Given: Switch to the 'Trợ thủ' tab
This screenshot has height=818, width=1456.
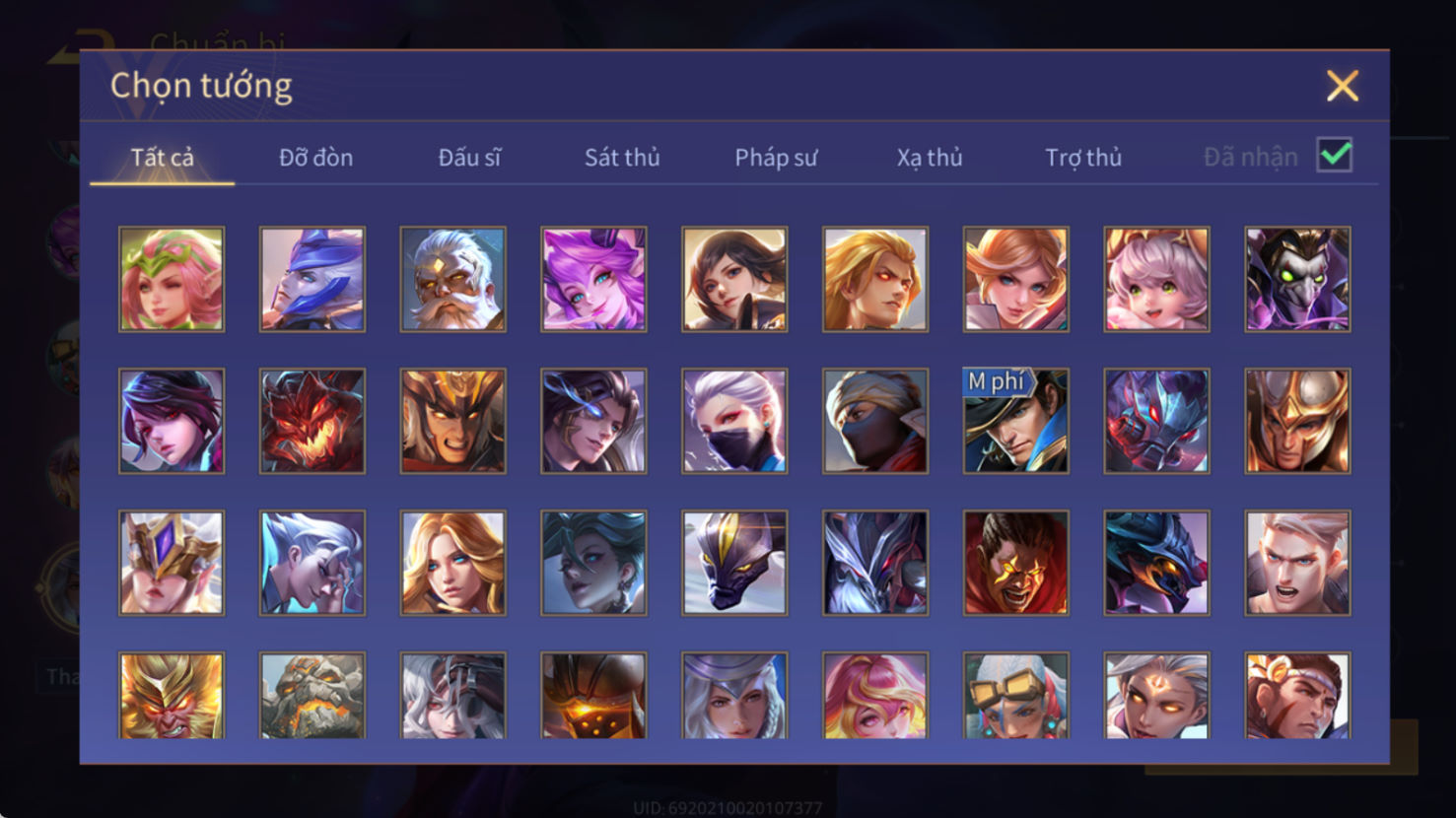Looking at the screenshot, I should pyautogui.click(x=1083, y=158).
